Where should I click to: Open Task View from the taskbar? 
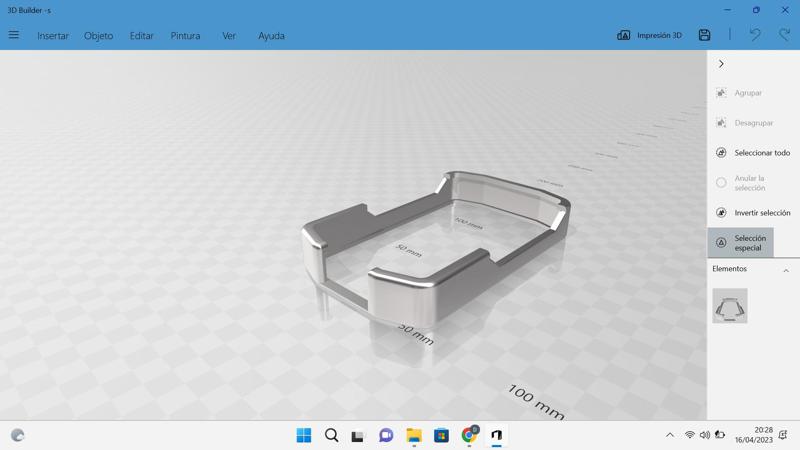pos(358,436)
